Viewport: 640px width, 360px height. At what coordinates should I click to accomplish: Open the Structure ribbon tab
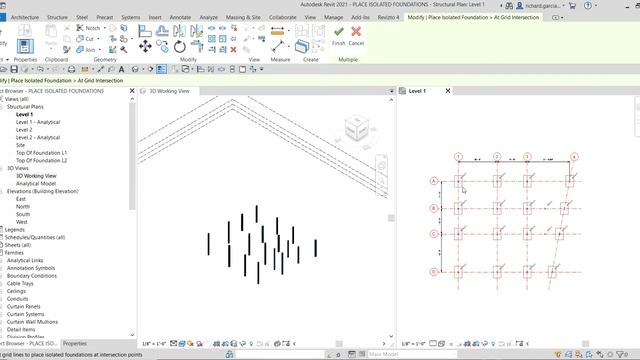[57, 18]
